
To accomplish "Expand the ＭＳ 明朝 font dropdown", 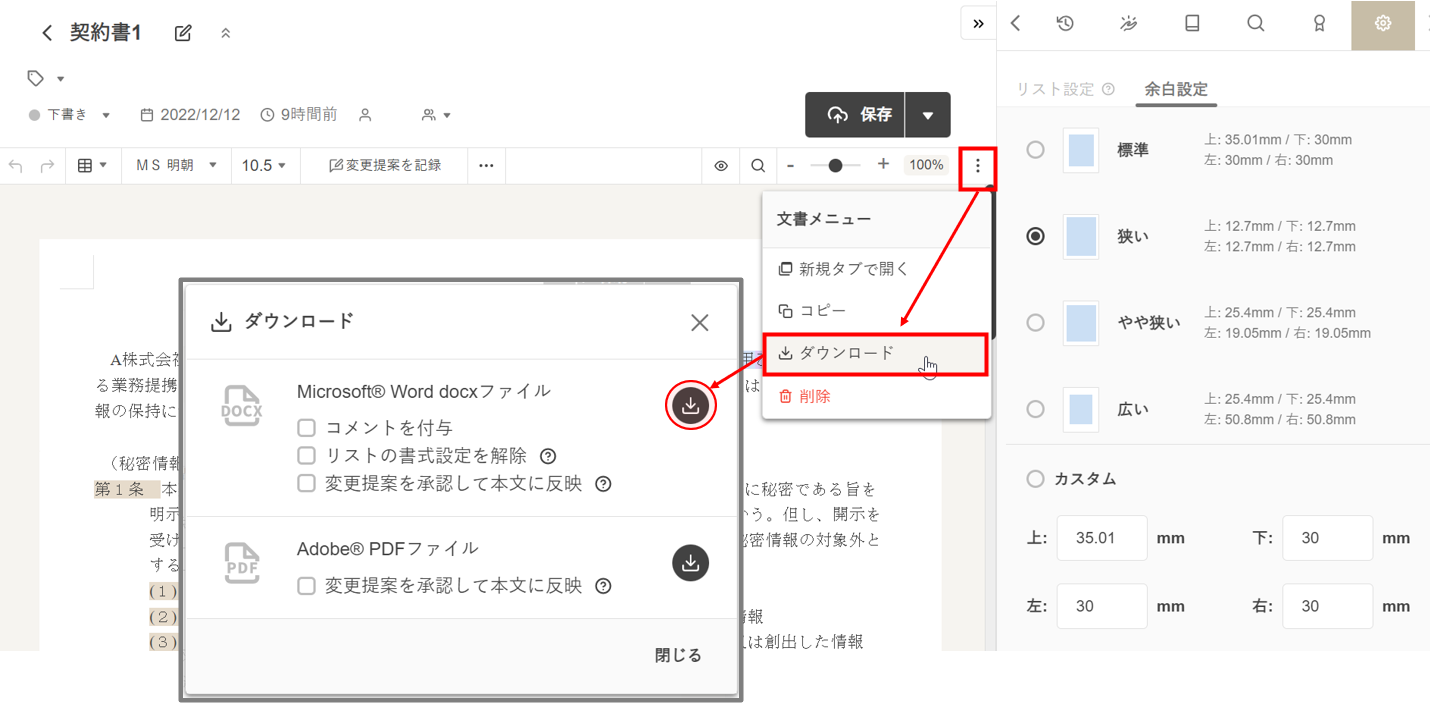I will pyautogui.click(x=176, y=166).
